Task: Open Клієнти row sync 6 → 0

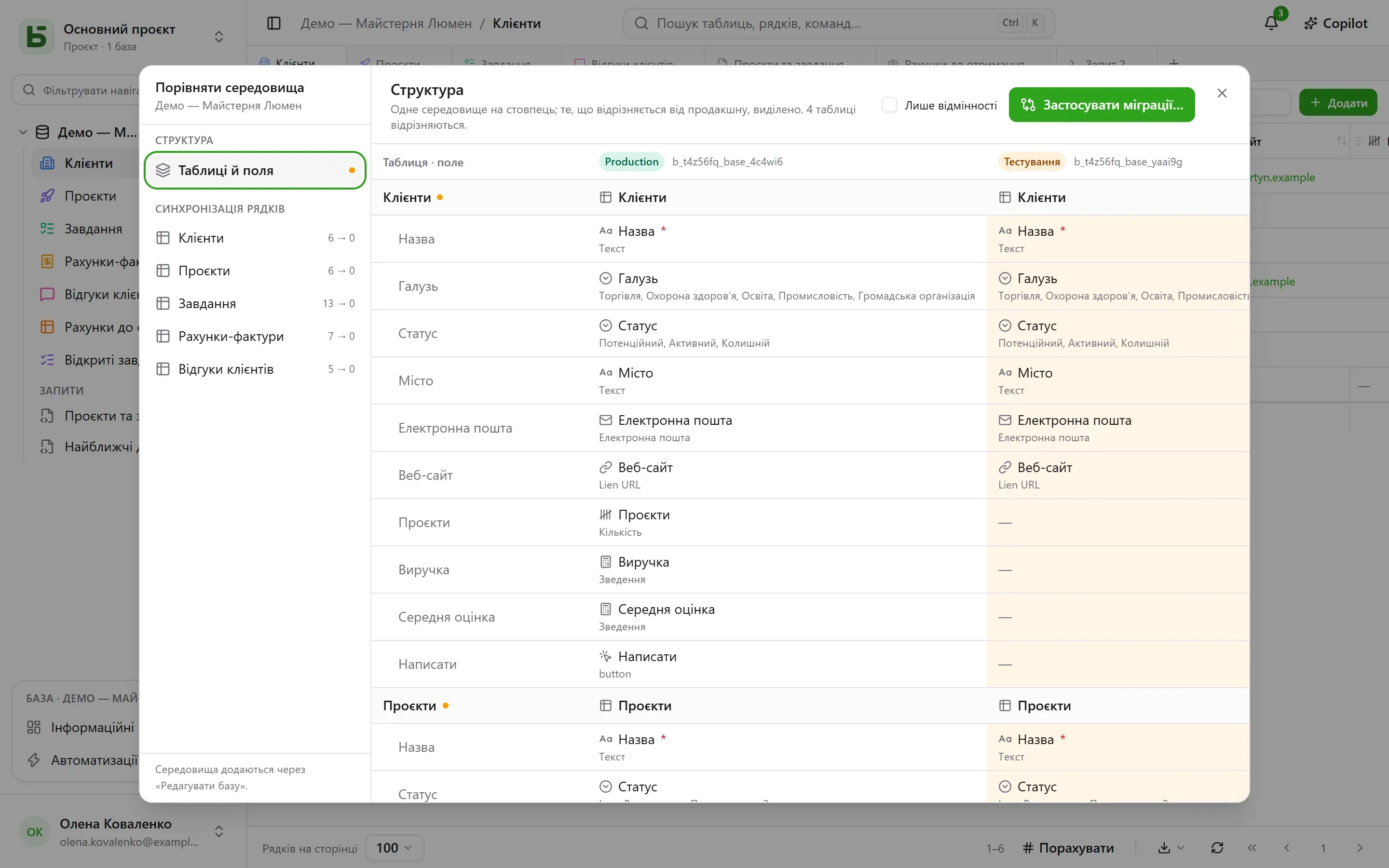Action: click(255, 238)
